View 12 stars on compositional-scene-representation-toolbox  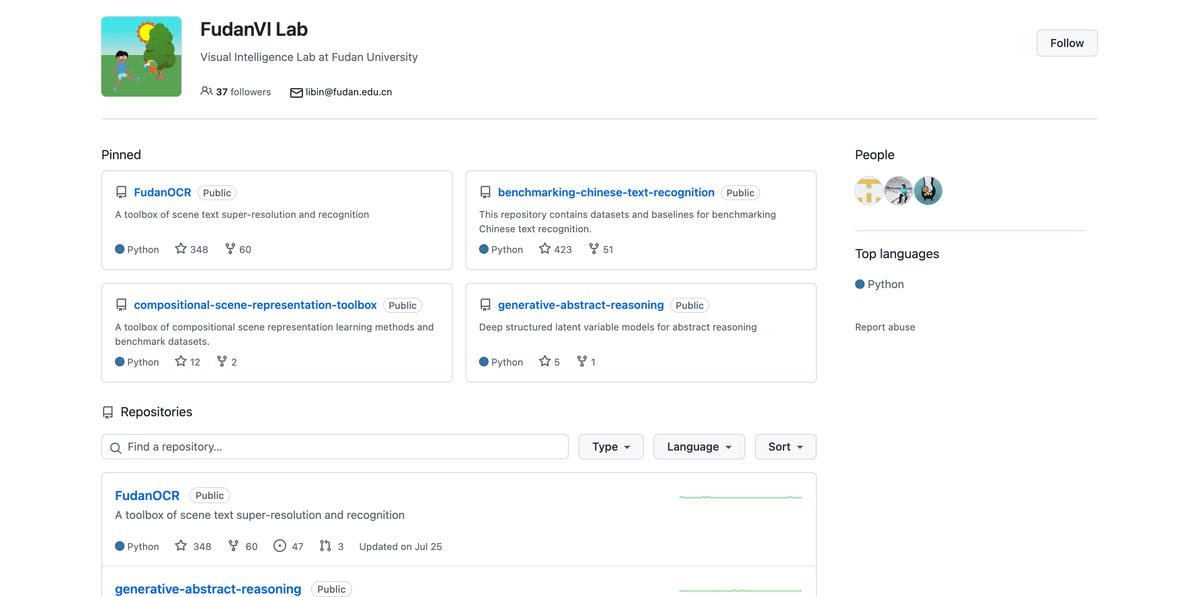pyautogui.click(x=188, y=362)
